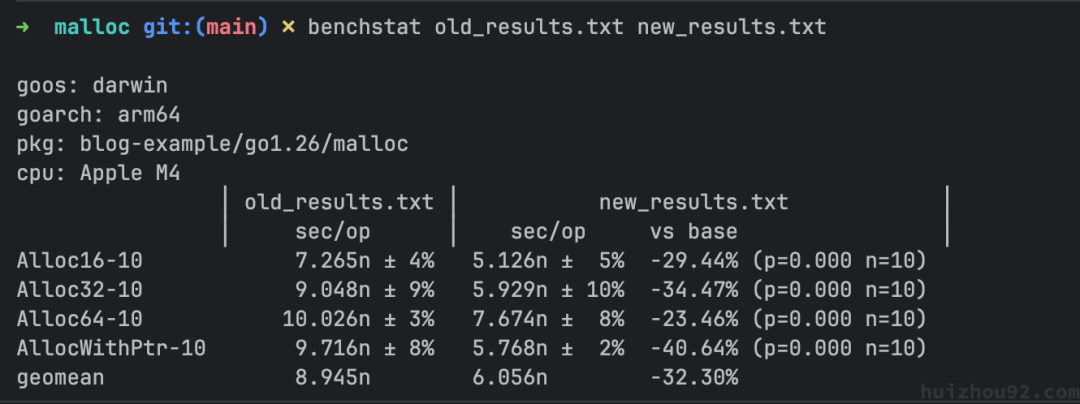Click the git branch name main
This screenshot has height=404, width=1080.
pyautogui.click(x=236, y=27)
